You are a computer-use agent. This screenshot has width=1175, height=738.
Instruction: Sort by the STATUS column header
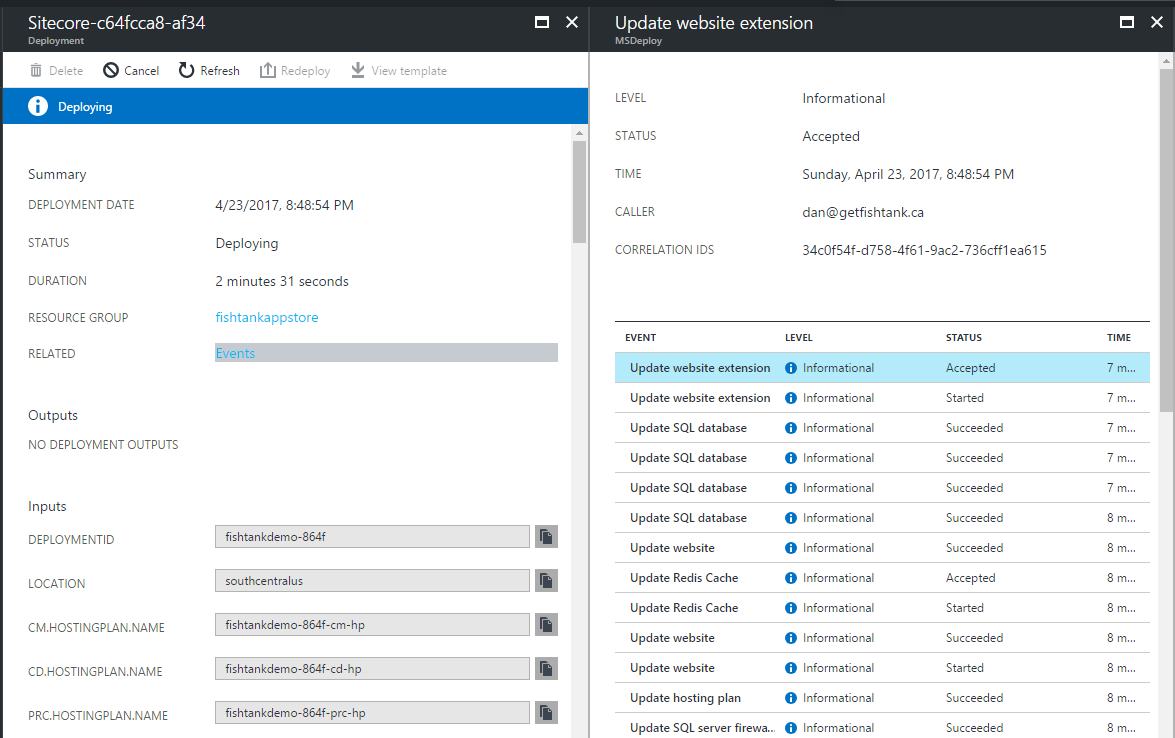point(964,337)
